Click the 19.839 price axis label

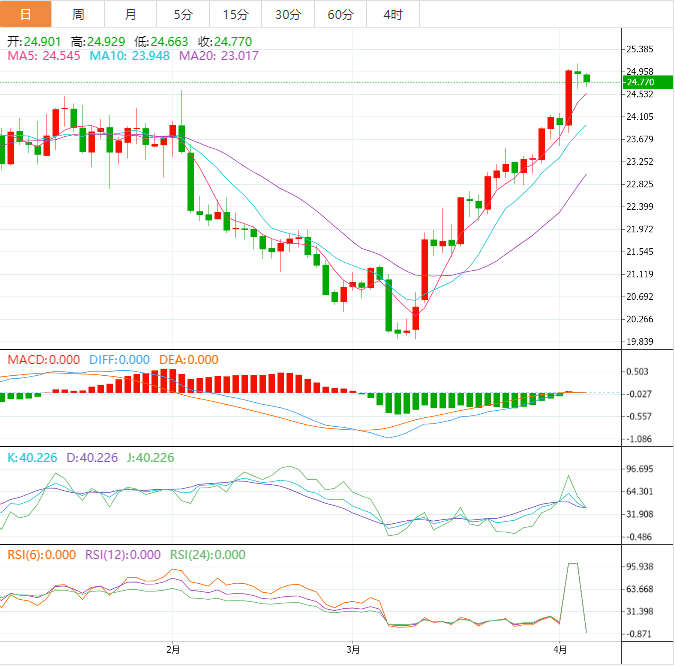640,341
